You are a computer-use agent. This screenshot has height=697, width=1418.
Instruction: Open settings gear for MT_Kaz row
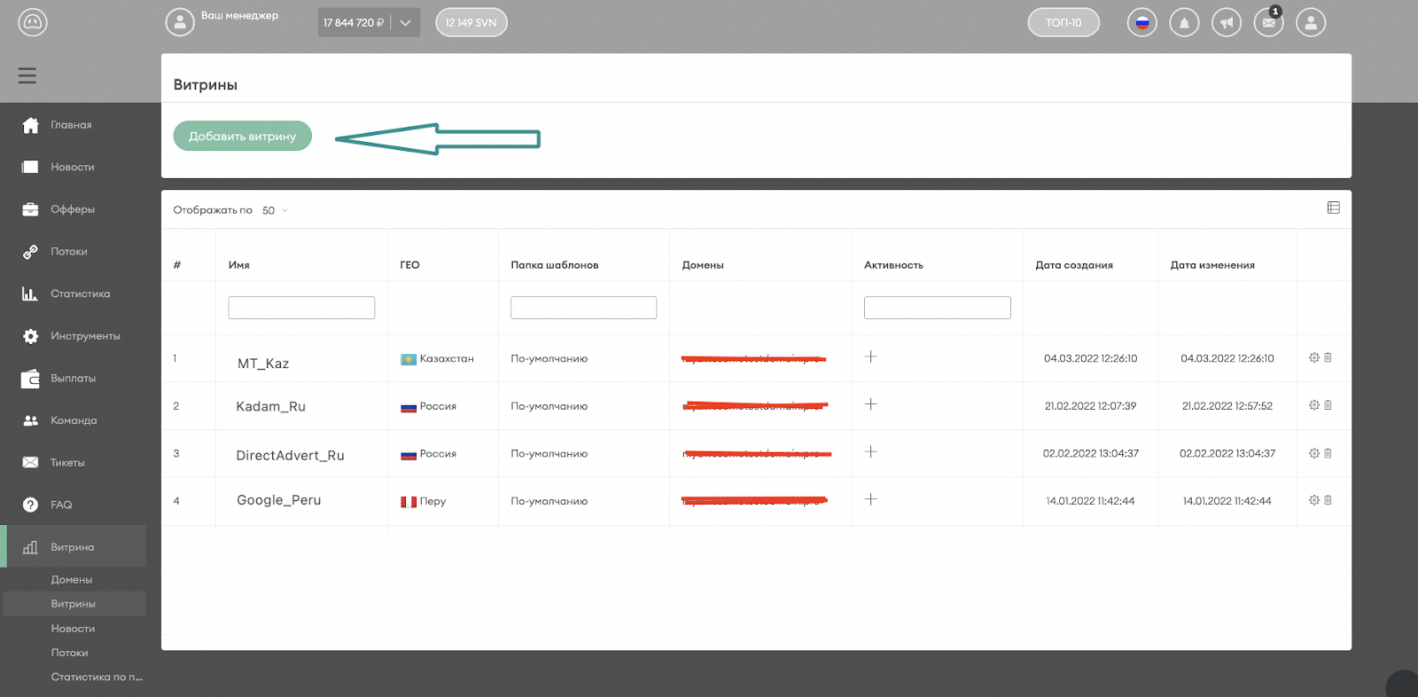pyautogui.click(x=1314, y=357)
